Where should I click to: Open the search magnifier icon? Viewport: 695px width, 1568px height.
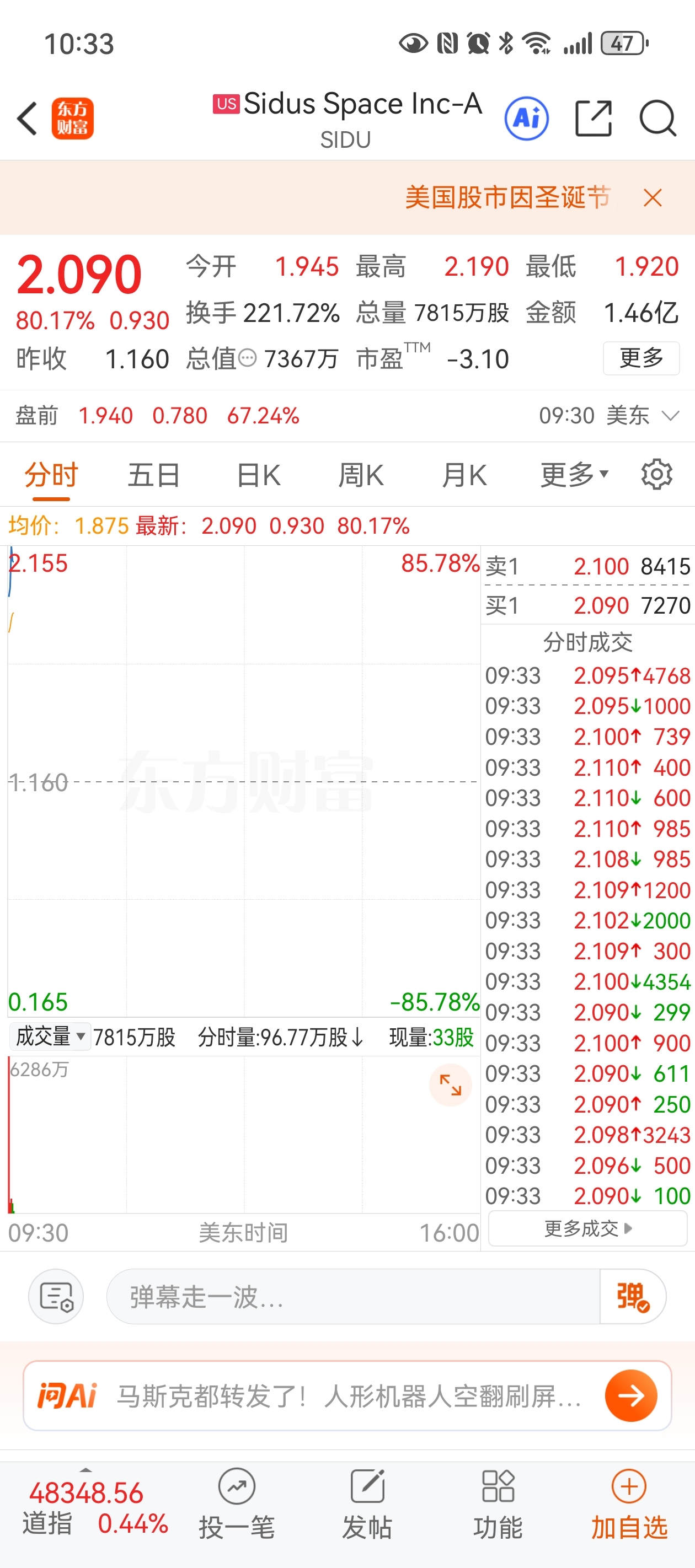[658, 118]
